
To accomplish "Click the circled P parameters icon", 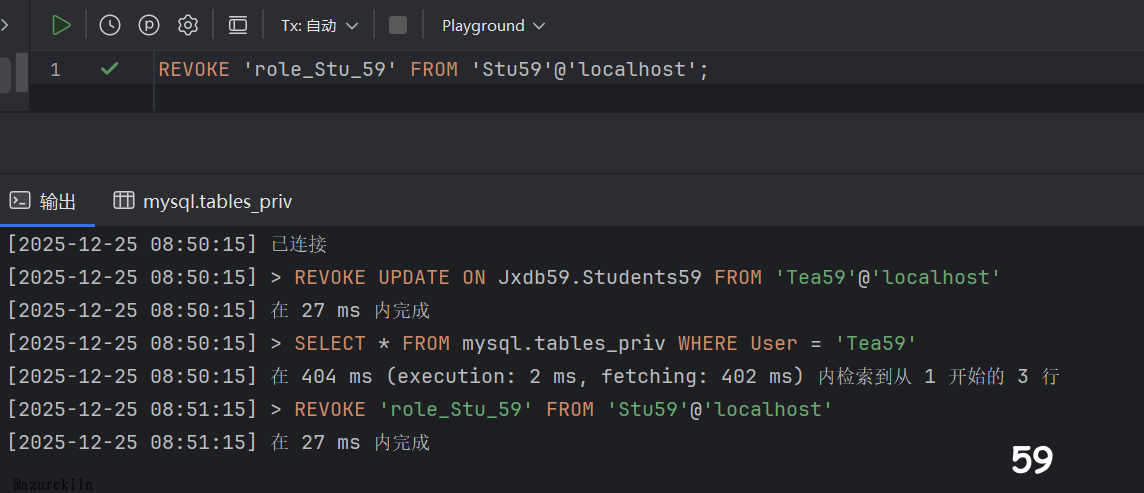I will point(149,25).
